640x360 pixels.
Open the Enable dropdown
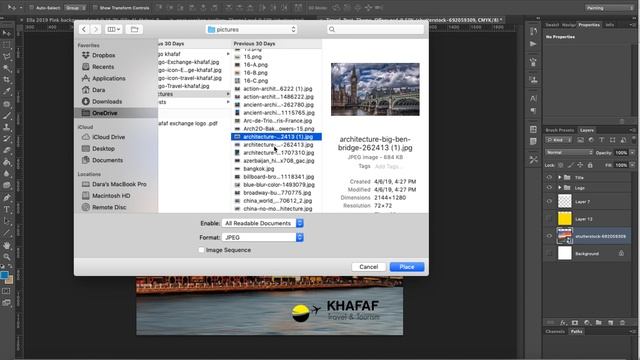pos(262,223)
